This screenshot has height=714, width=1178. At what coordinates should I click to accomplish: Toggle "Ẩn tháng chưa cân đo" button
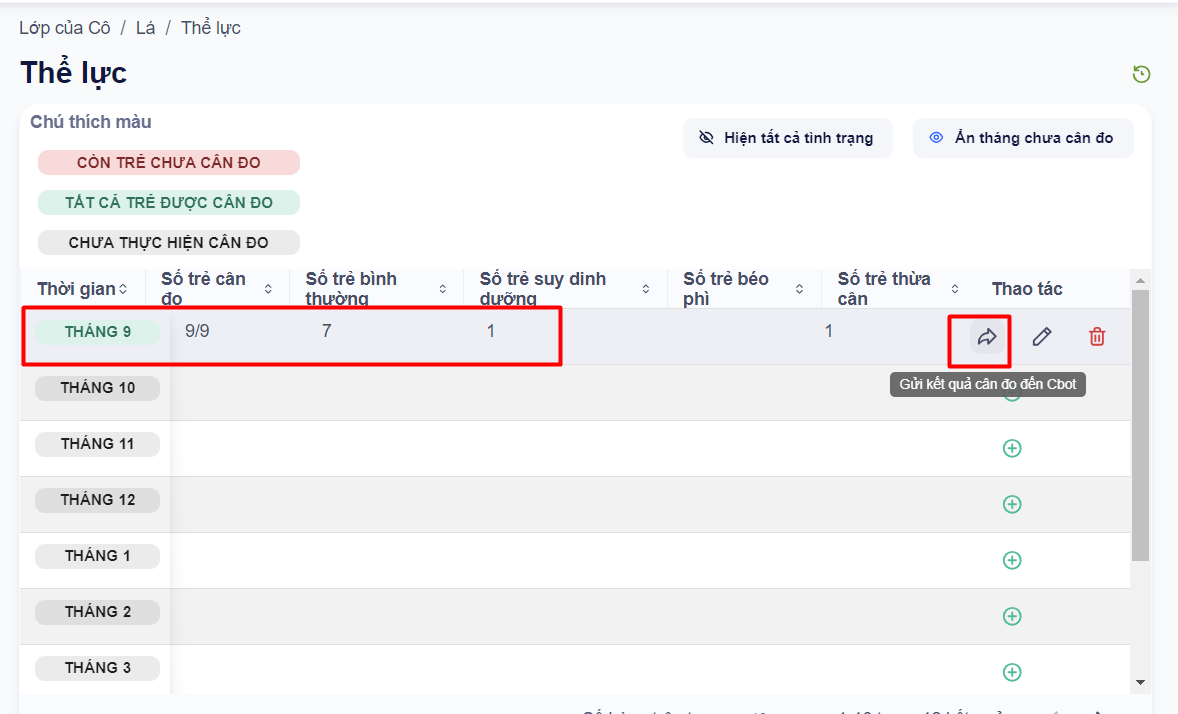[x=1022, y=138]
